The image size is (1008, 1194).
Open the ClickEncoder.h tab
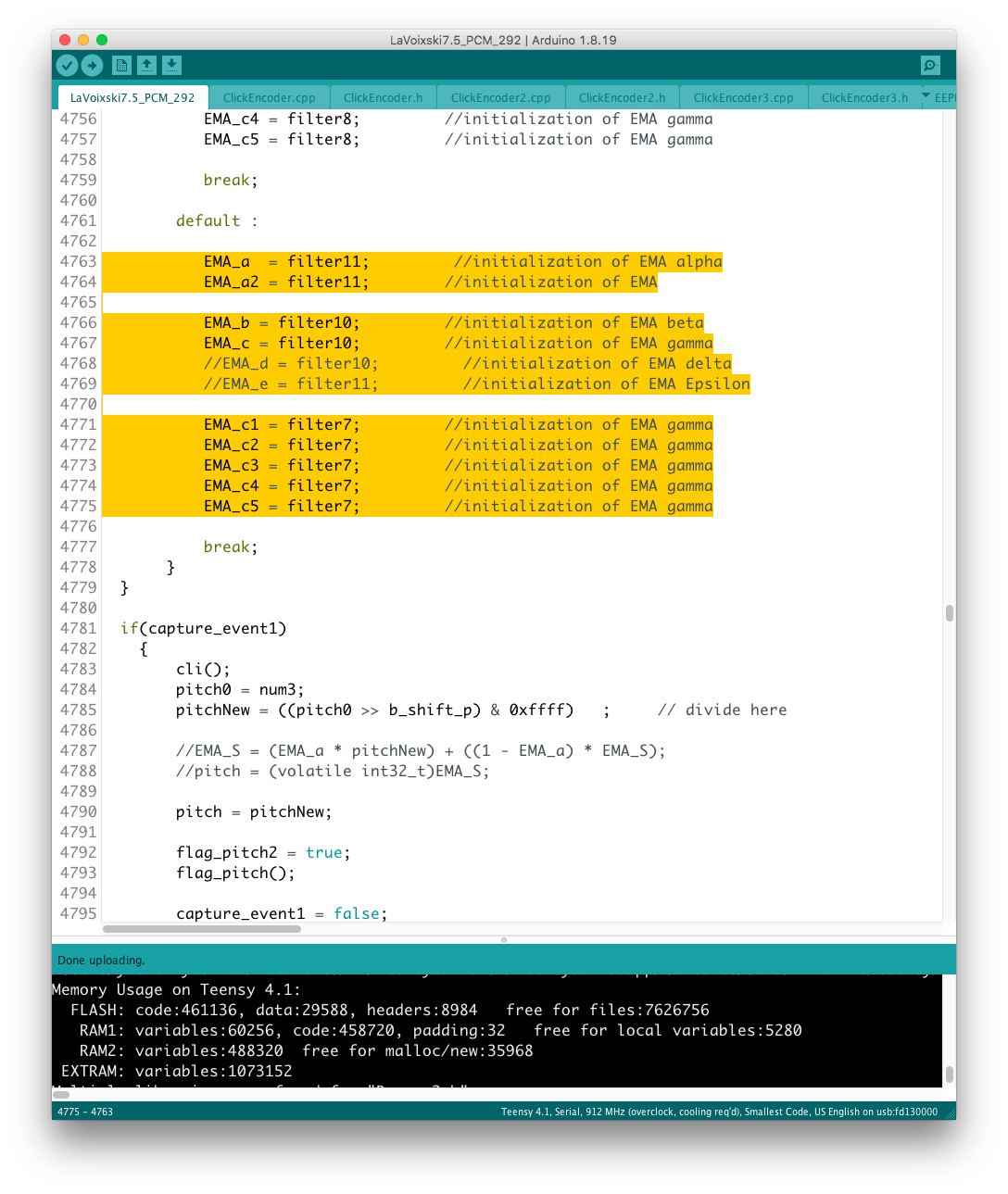click(383, 97)
